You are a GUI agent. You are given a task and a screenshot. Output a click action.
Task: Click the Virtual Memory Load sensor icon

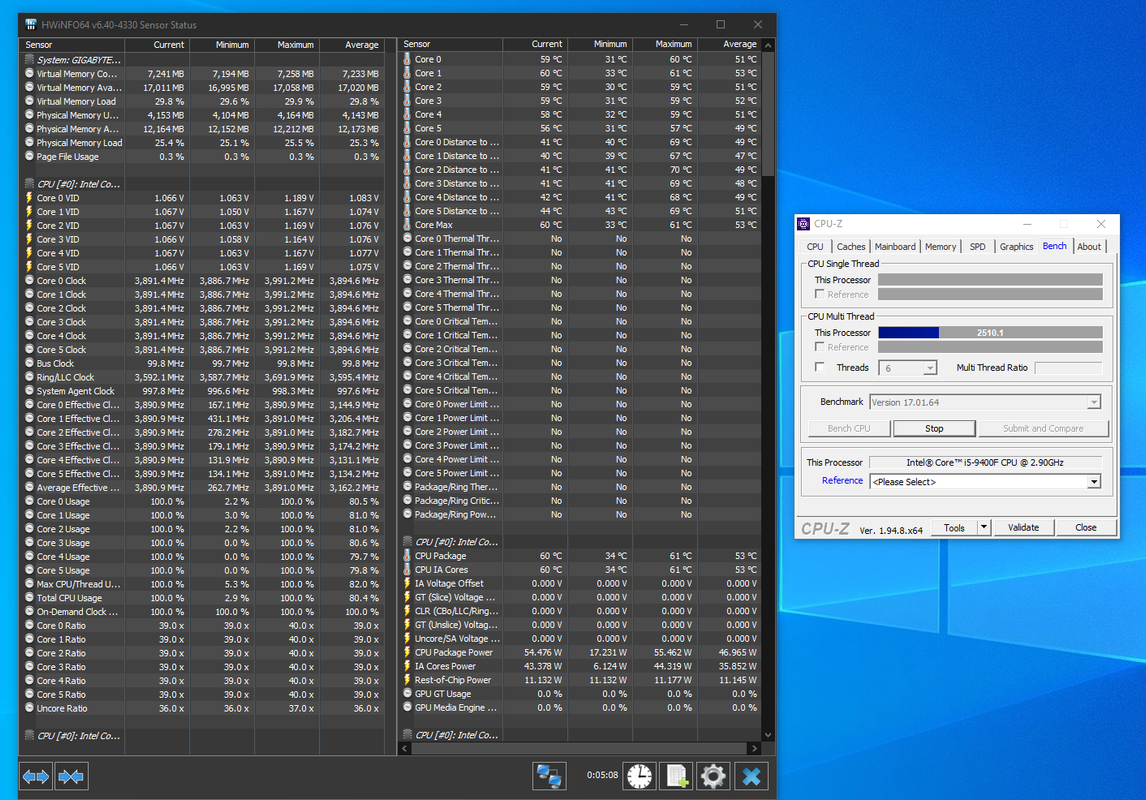point(29,102)
